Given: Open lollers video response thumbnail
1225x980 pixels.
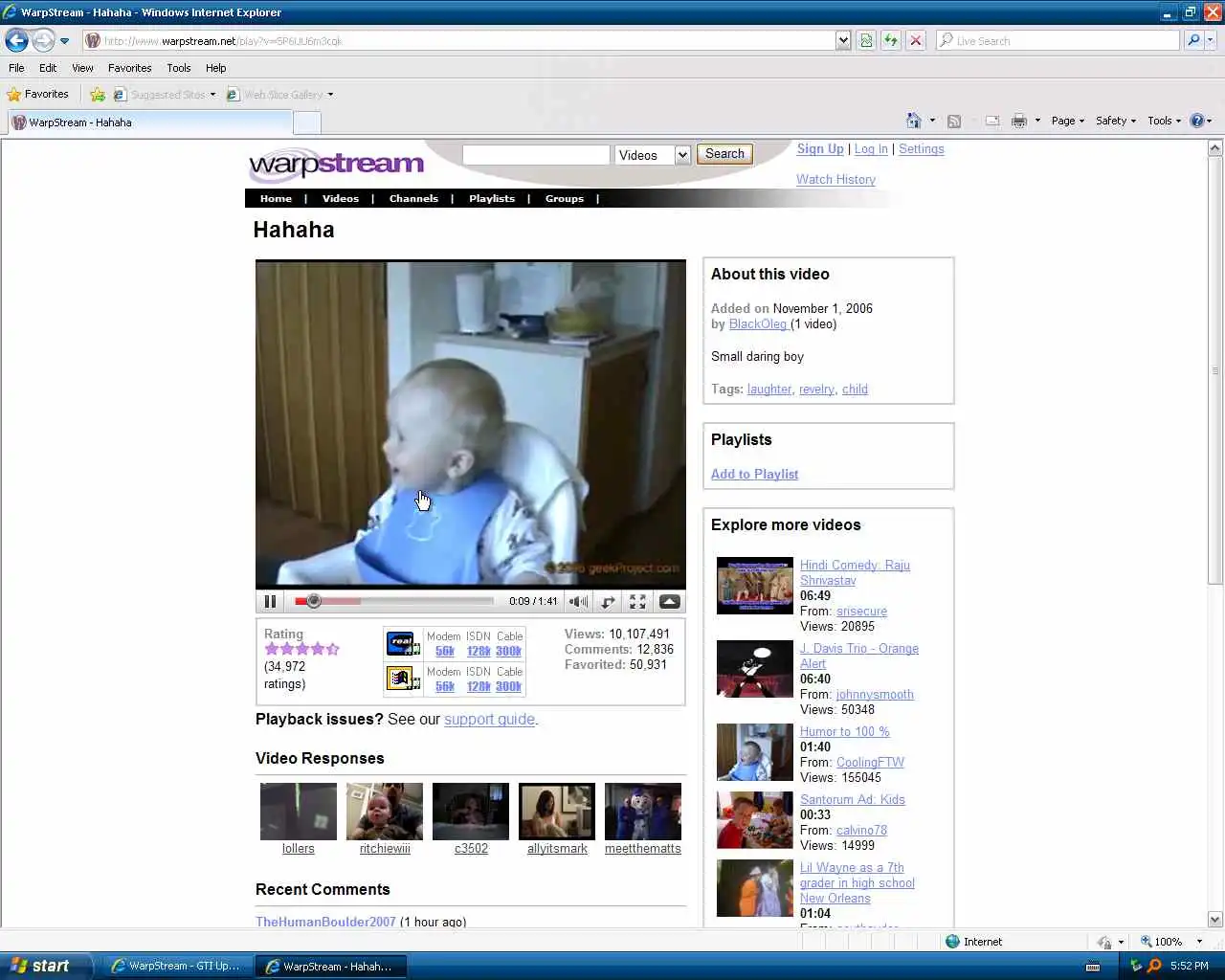Looking at the screenshot, I should 299,812.
